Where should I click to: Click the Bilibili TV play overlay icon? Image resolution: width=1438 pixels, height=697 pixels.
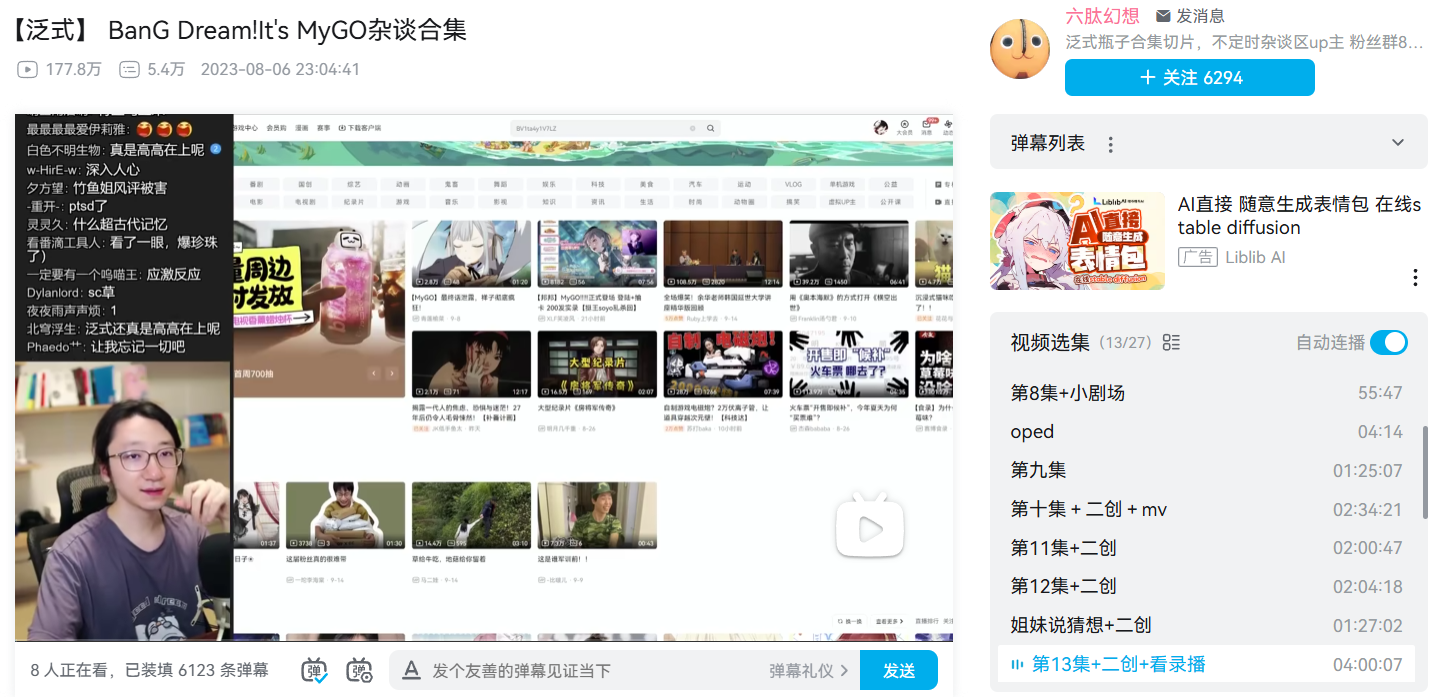coord(869,524)
